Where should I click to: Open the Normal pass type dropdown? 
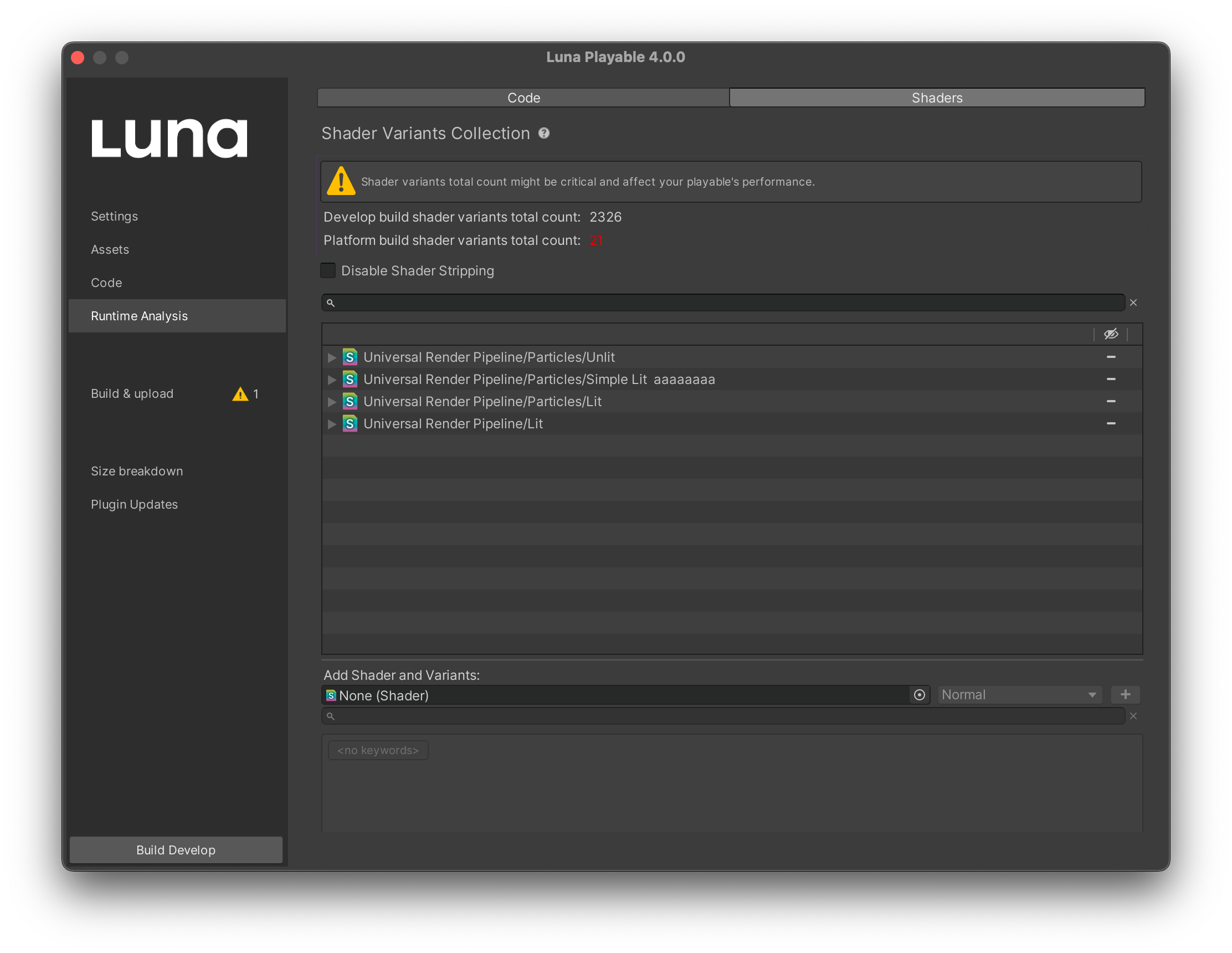click(x=1019, y=695)
